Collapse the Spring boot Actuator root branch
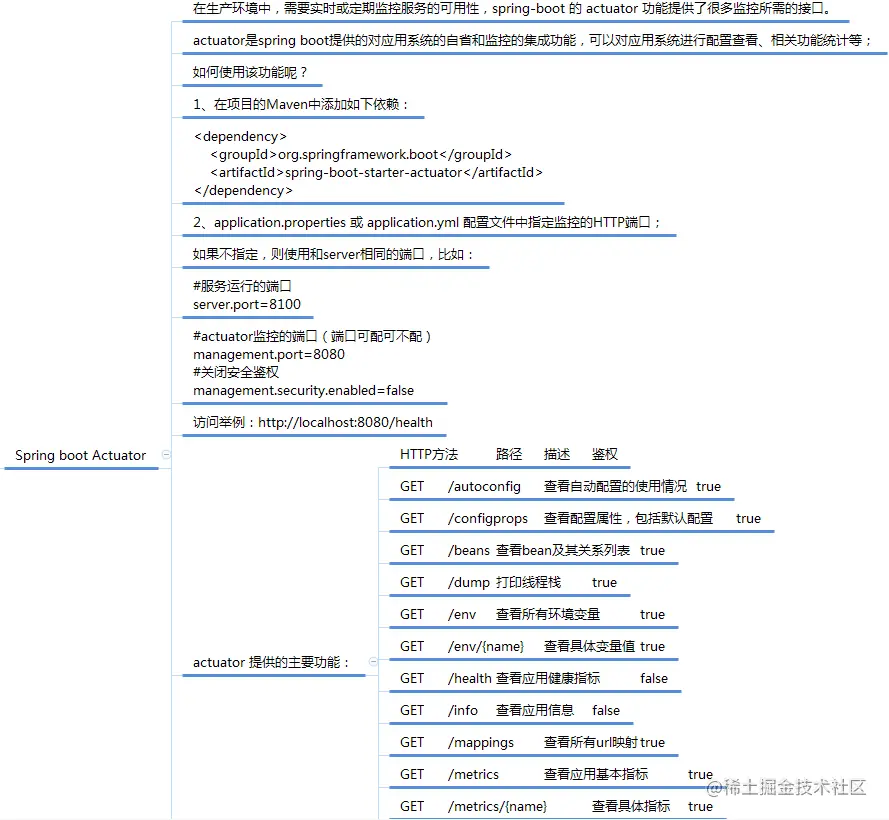 [168, 455]
